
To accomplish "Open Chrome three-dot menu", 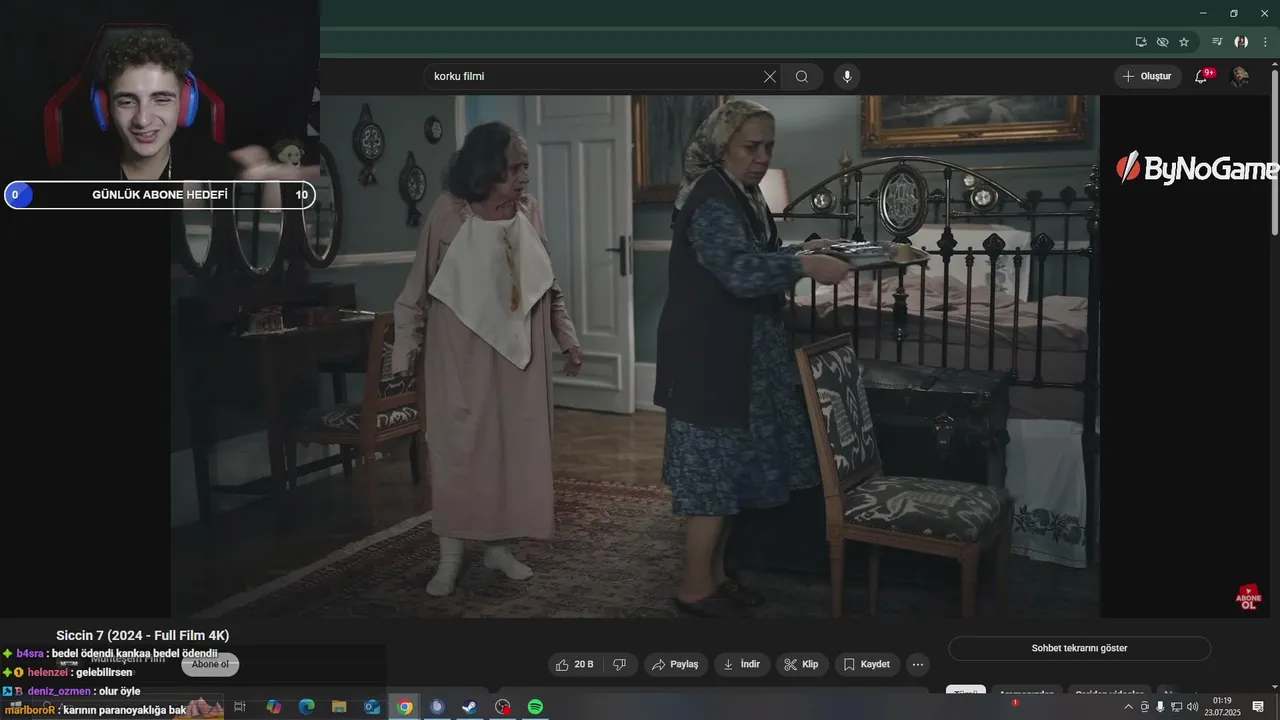I will (1265, 42).
